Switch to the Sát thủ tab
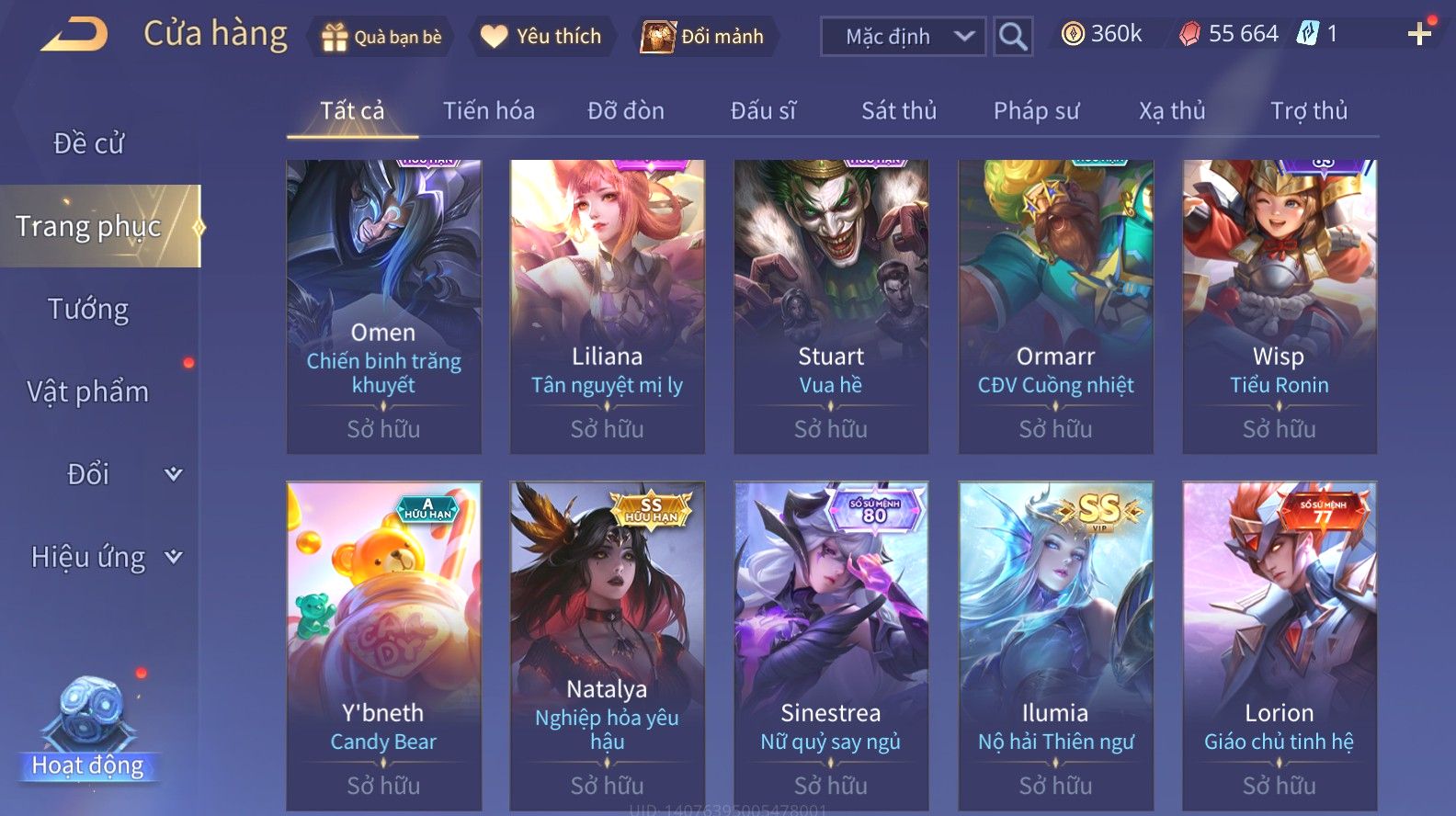Image resolution: width=1456 pixels, height=816 pixels. click(898, 111)
